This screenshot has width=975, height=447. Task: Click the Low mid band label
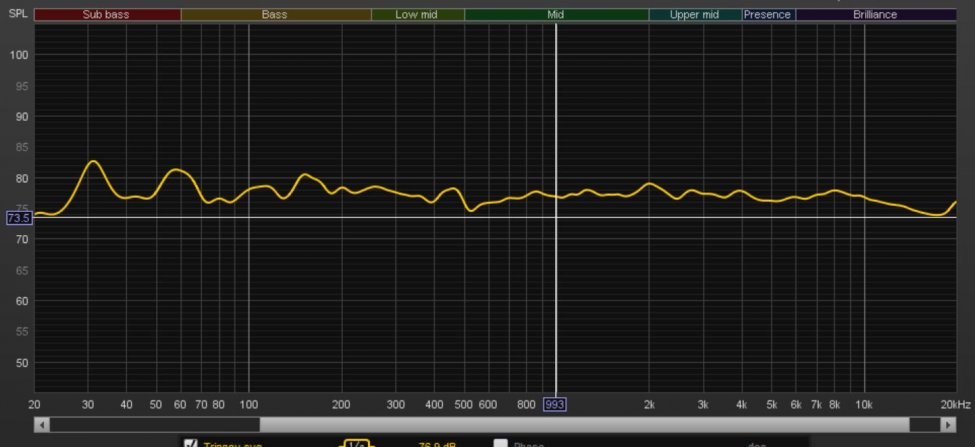417,15
